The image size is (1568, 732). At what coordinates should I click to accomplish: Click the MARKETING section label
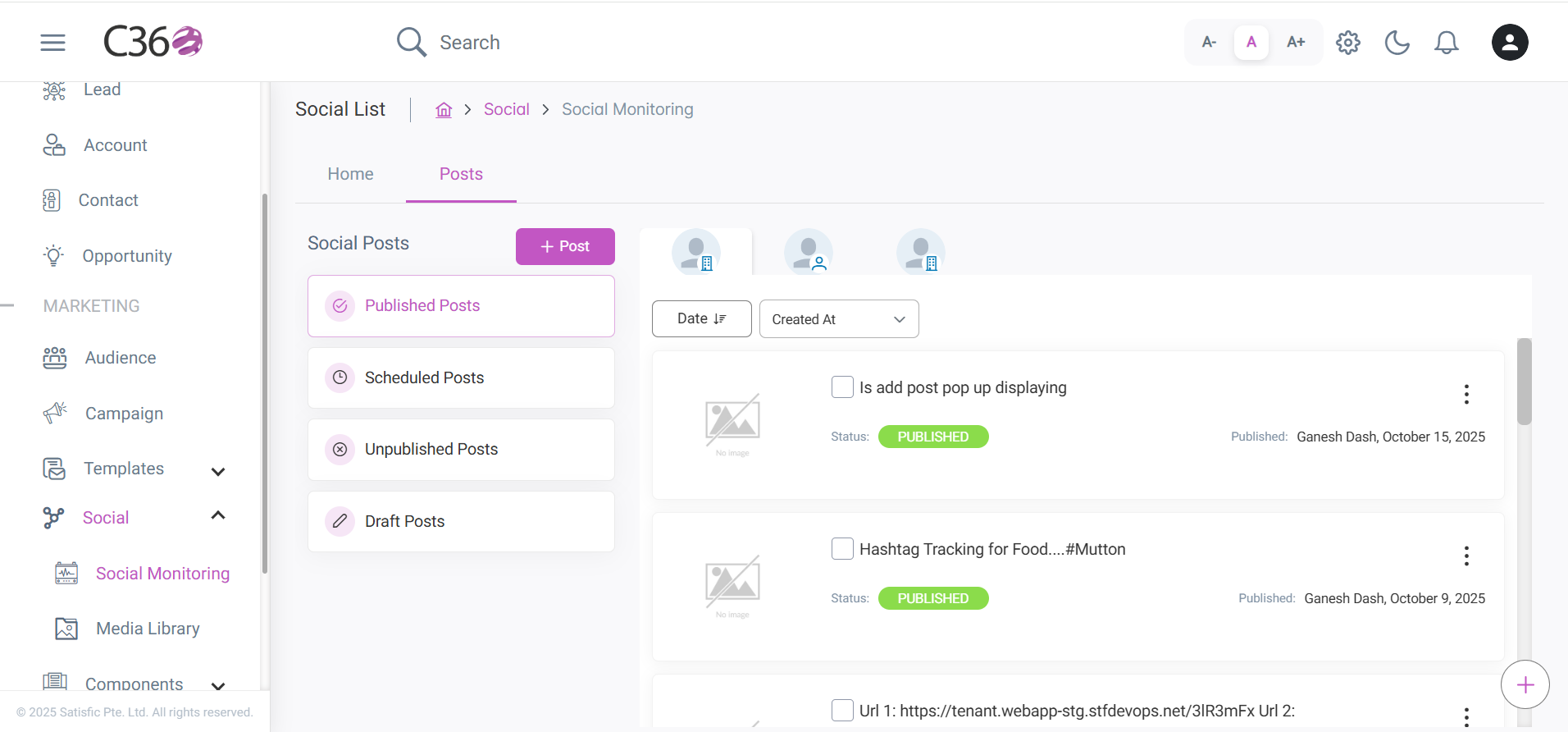(91, 306)
